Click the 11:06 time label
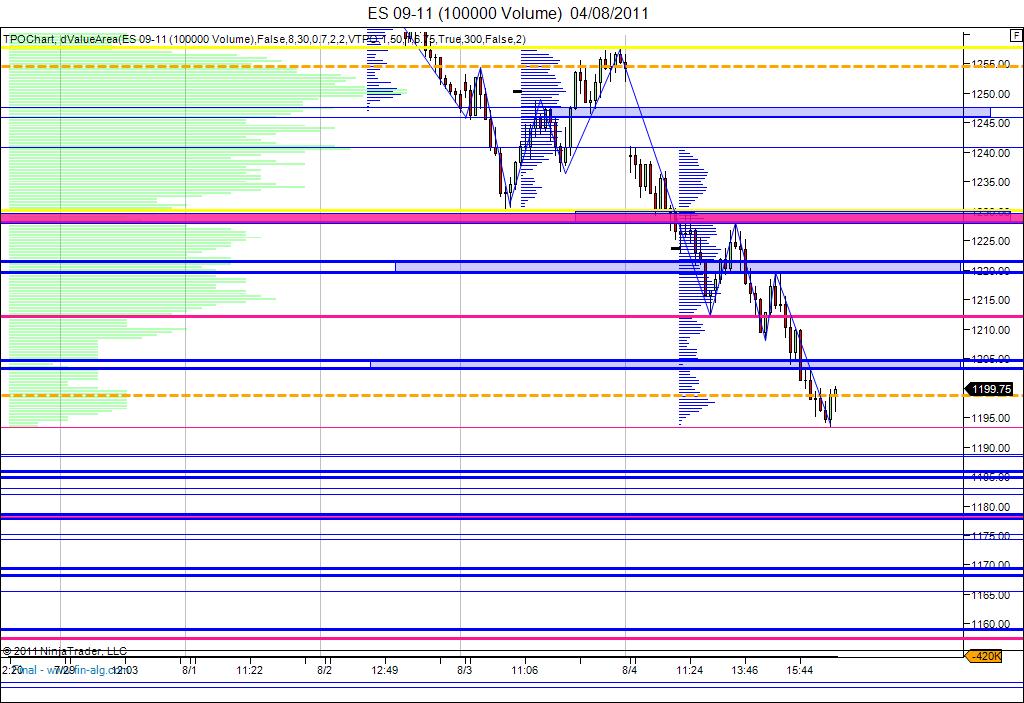 pyautogui.click(x=524, y=670)
